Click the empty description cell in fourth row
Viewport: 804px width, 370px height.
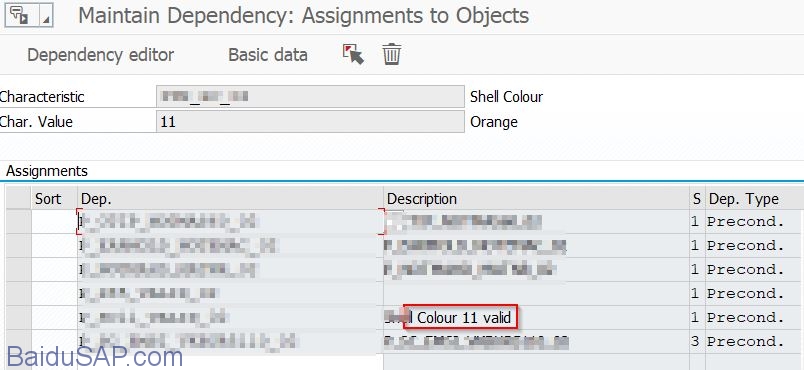[x=536, y=294]
